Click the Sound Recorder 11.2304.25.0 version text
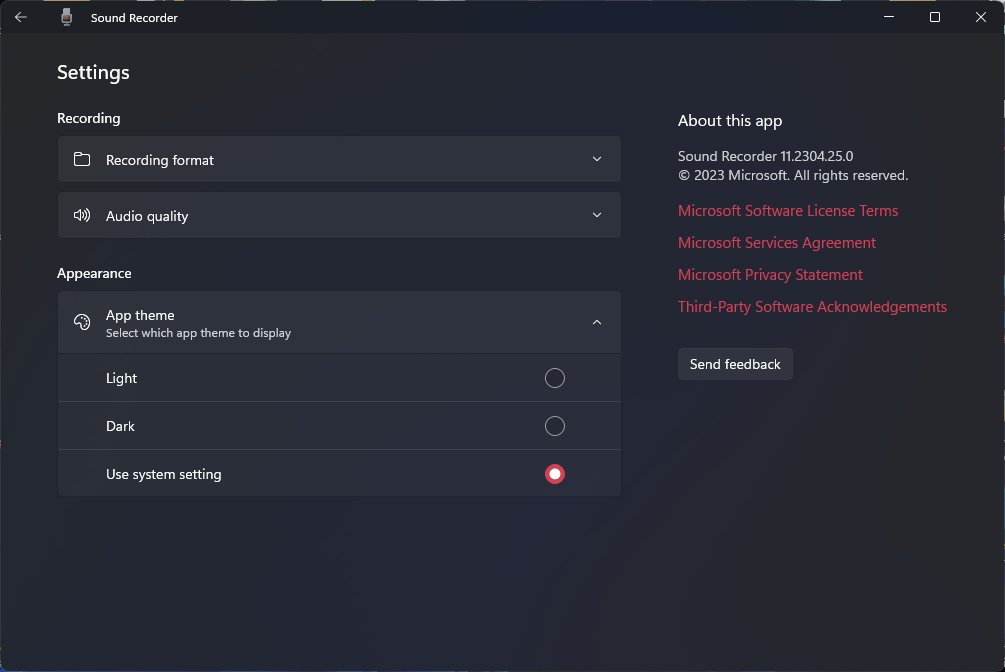The height and width of the screenshot is (672, 1005). coord(765,156)
